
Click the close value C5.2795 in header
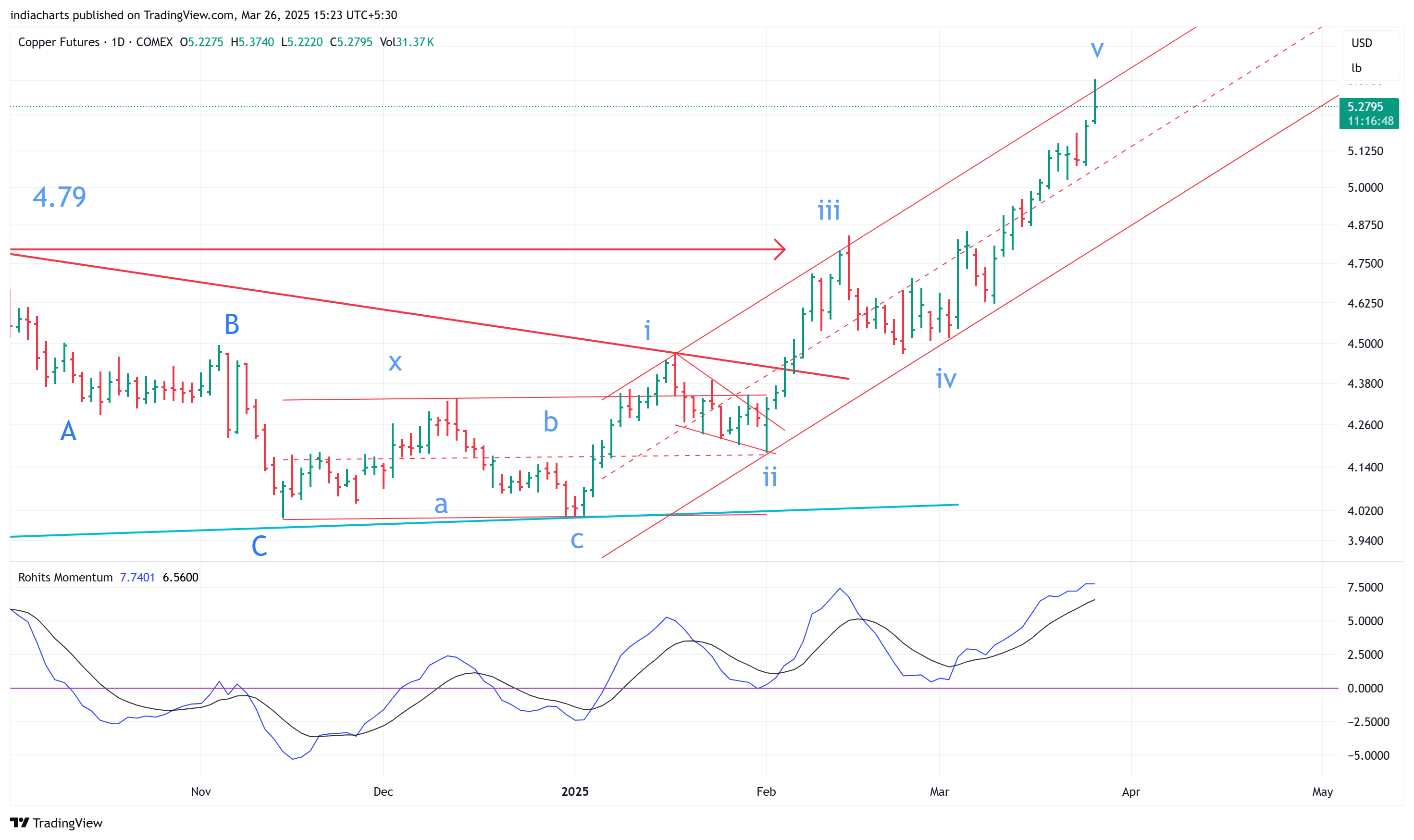351,42
